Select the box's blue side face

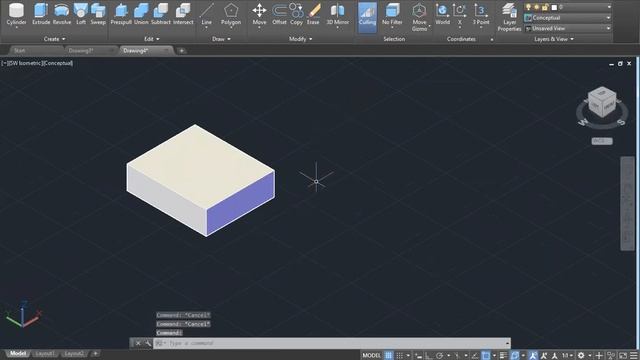(x=240, y=203)
